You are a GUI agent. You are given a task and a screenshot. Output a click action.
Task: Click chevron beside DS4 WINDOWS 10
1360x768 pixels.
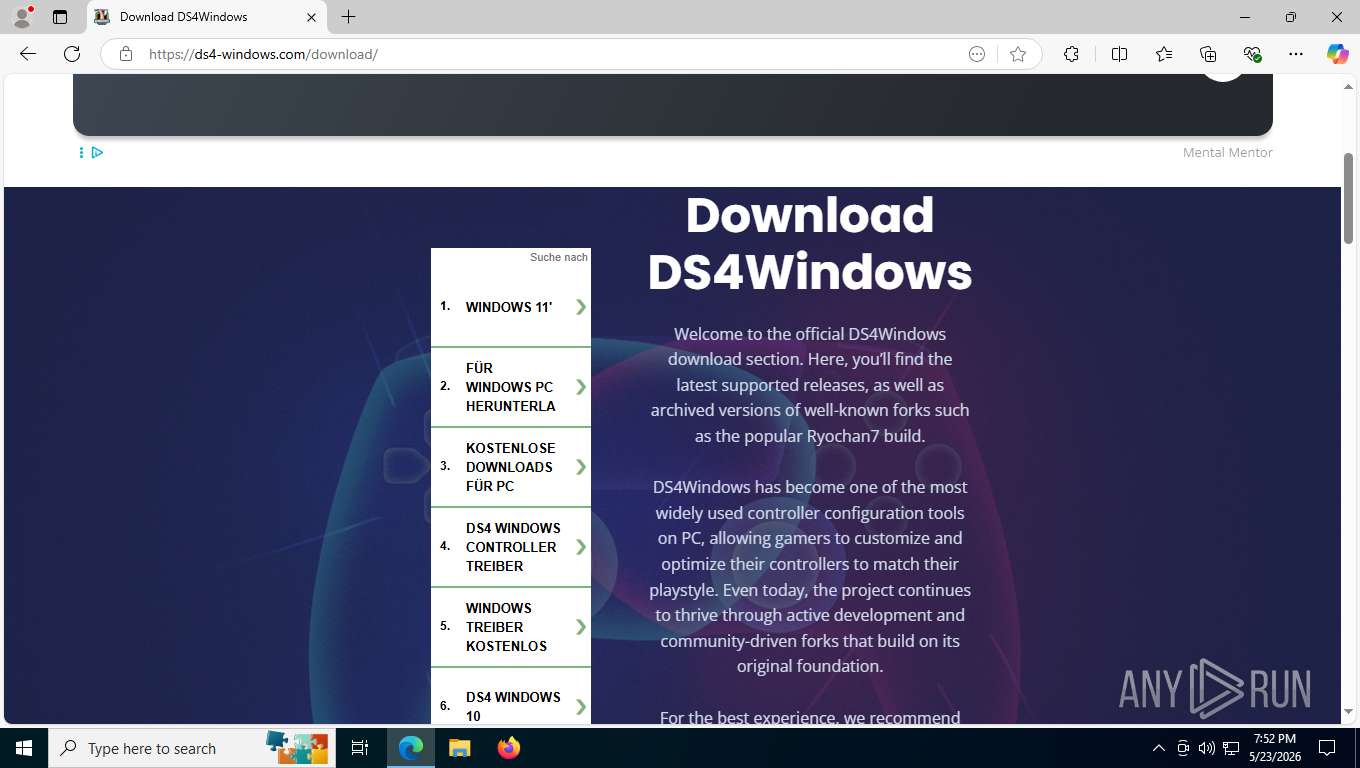coord(581,706)
